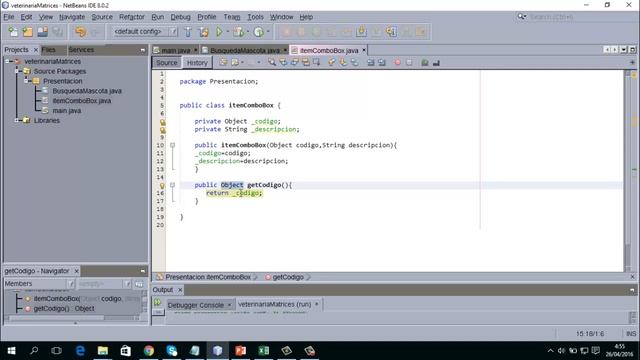Collapse the getCodigo code fold at line 15
Screen dimensions: 640x360
click(172, 185)
